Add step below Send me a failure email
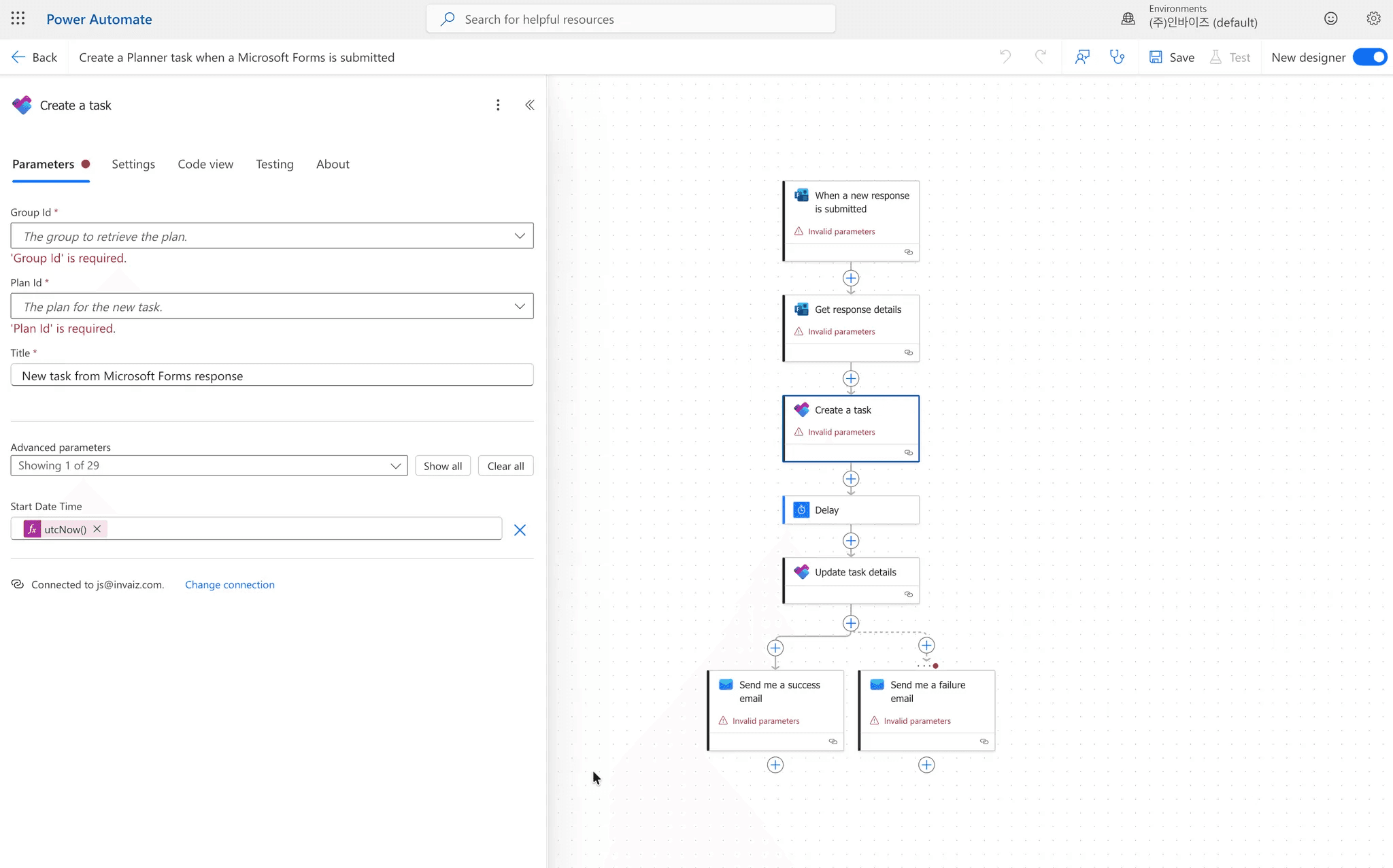This screenshot has width=1393, height=868. click(926, 765)
